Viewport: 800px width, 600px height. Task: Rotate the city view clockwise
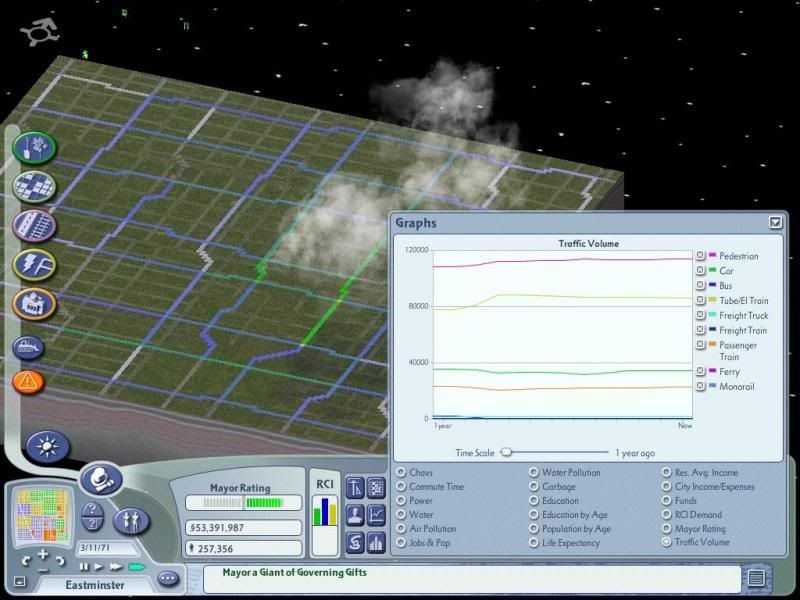60,561
